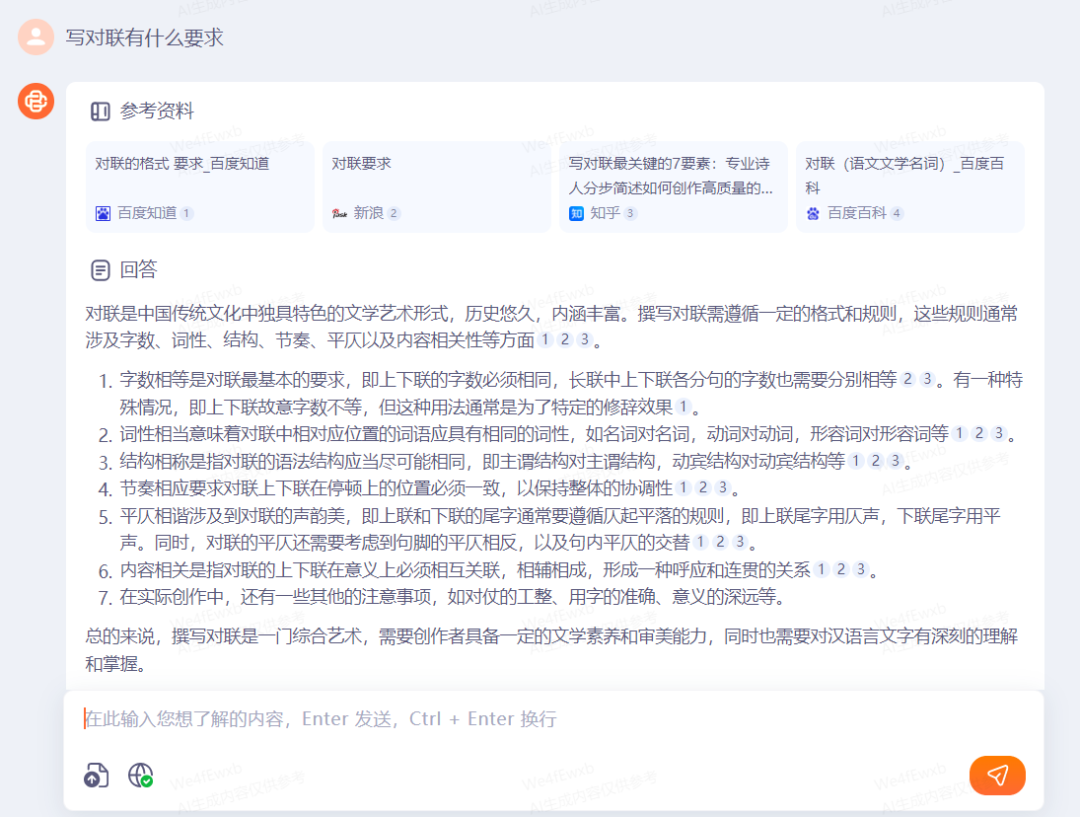Open reference card 写对联最关键的7要素

pos(674,187)
